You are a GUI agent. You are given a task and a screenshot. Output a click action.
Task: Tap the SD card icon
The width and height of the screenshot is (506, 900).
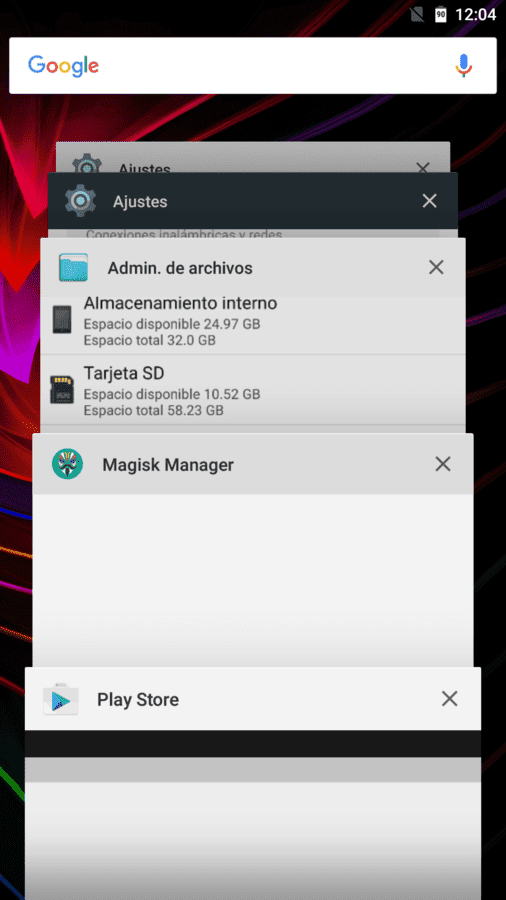pyautogui.click(x=62, y=390)
